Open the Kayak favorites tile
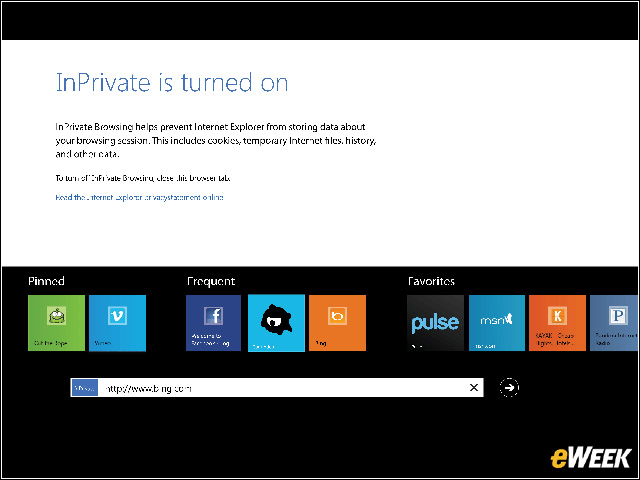Screen dimensions: 640x480 point(557,323)
